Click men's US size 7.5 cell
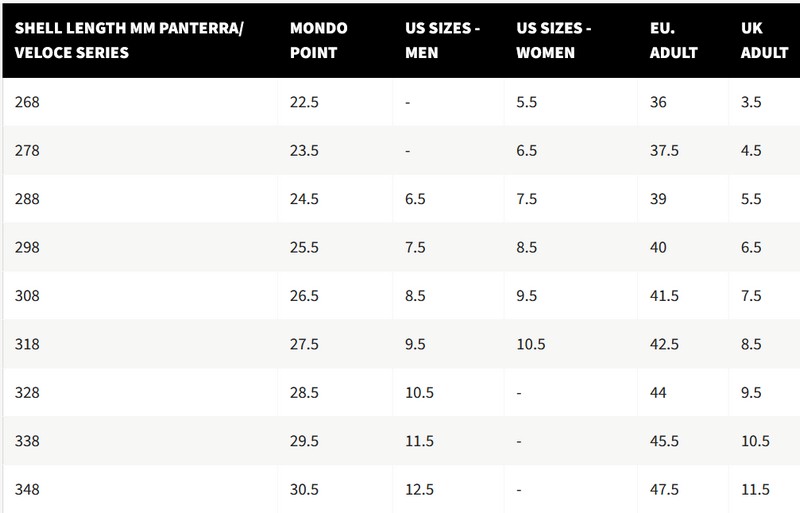 (417, 247)
